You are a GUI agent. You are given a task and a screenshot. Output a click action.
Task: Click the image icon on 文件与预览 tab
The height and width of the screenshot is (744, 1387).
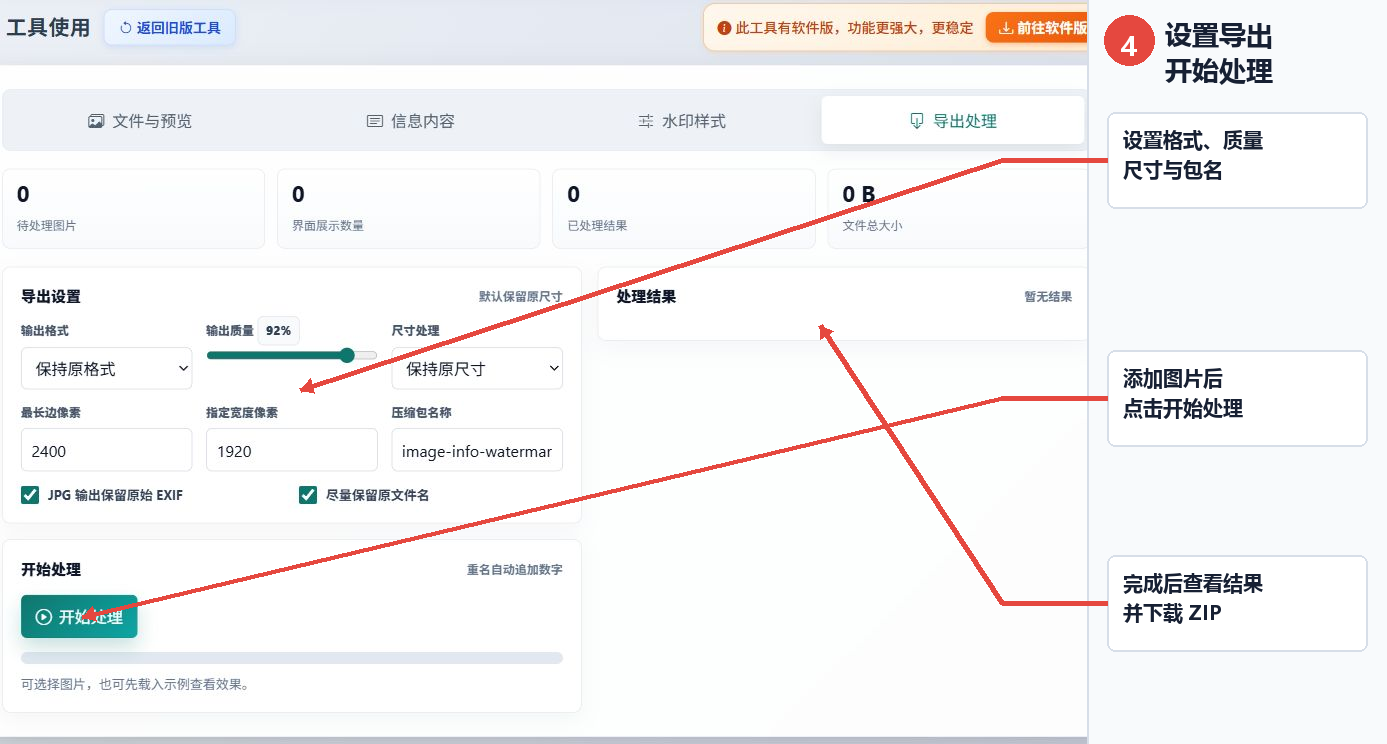pos(96,121)
